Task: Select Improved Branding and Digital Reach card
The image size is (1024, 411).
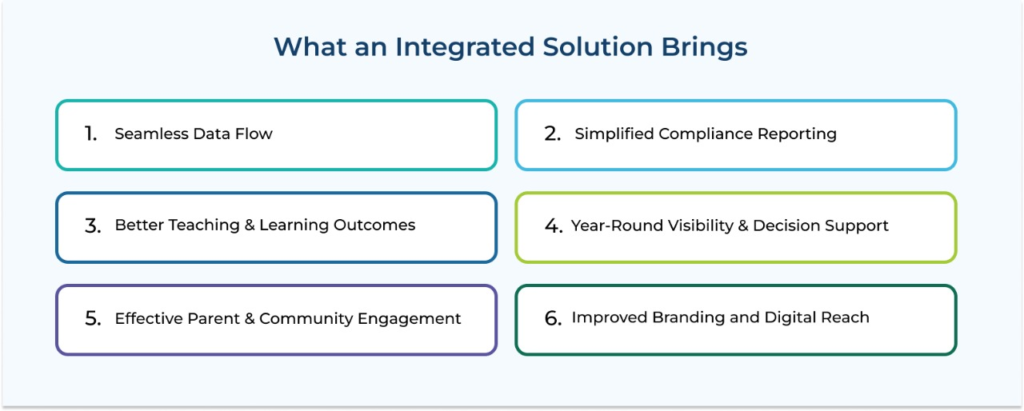Action: click(736, 320)
